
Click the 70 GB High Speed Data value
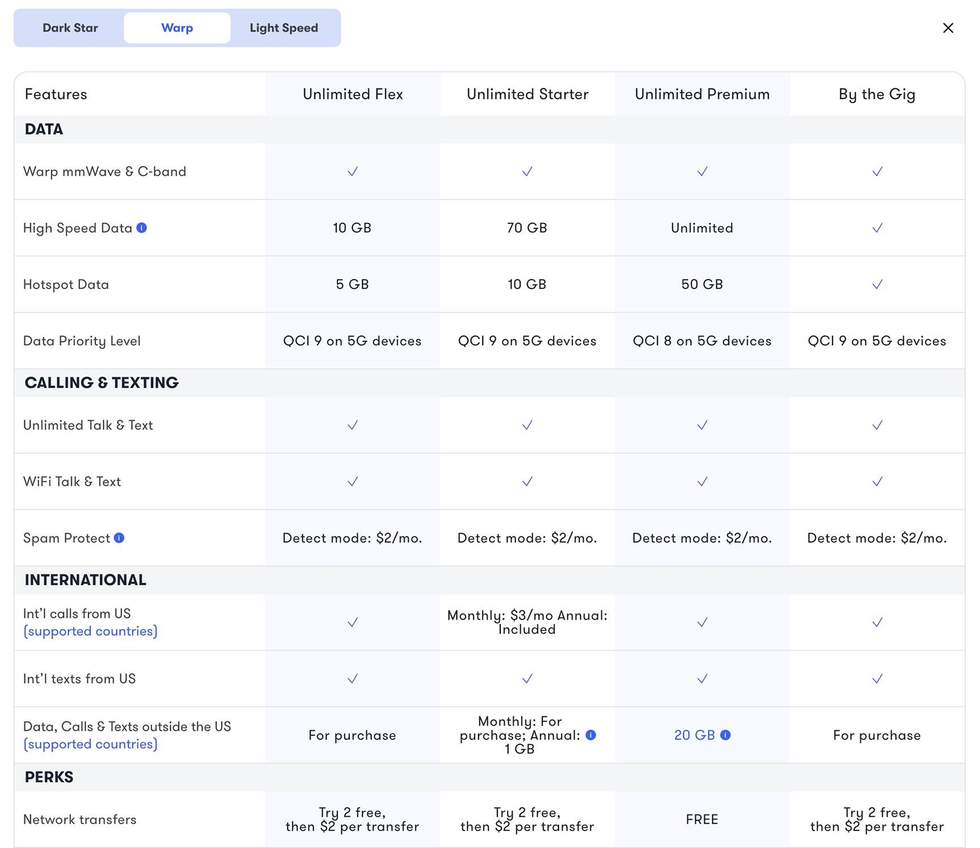[527, 228]
